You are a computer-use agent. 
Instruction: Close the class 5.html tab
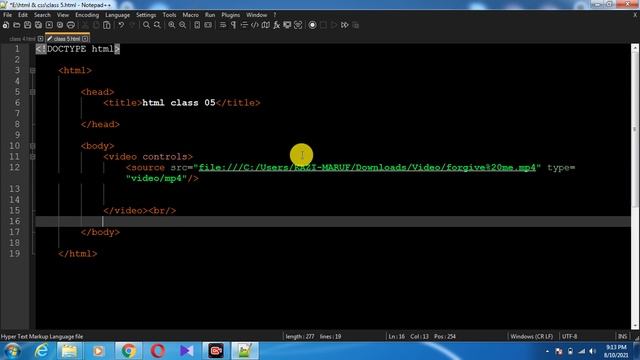pyautogui.click(x=85, y=39)
